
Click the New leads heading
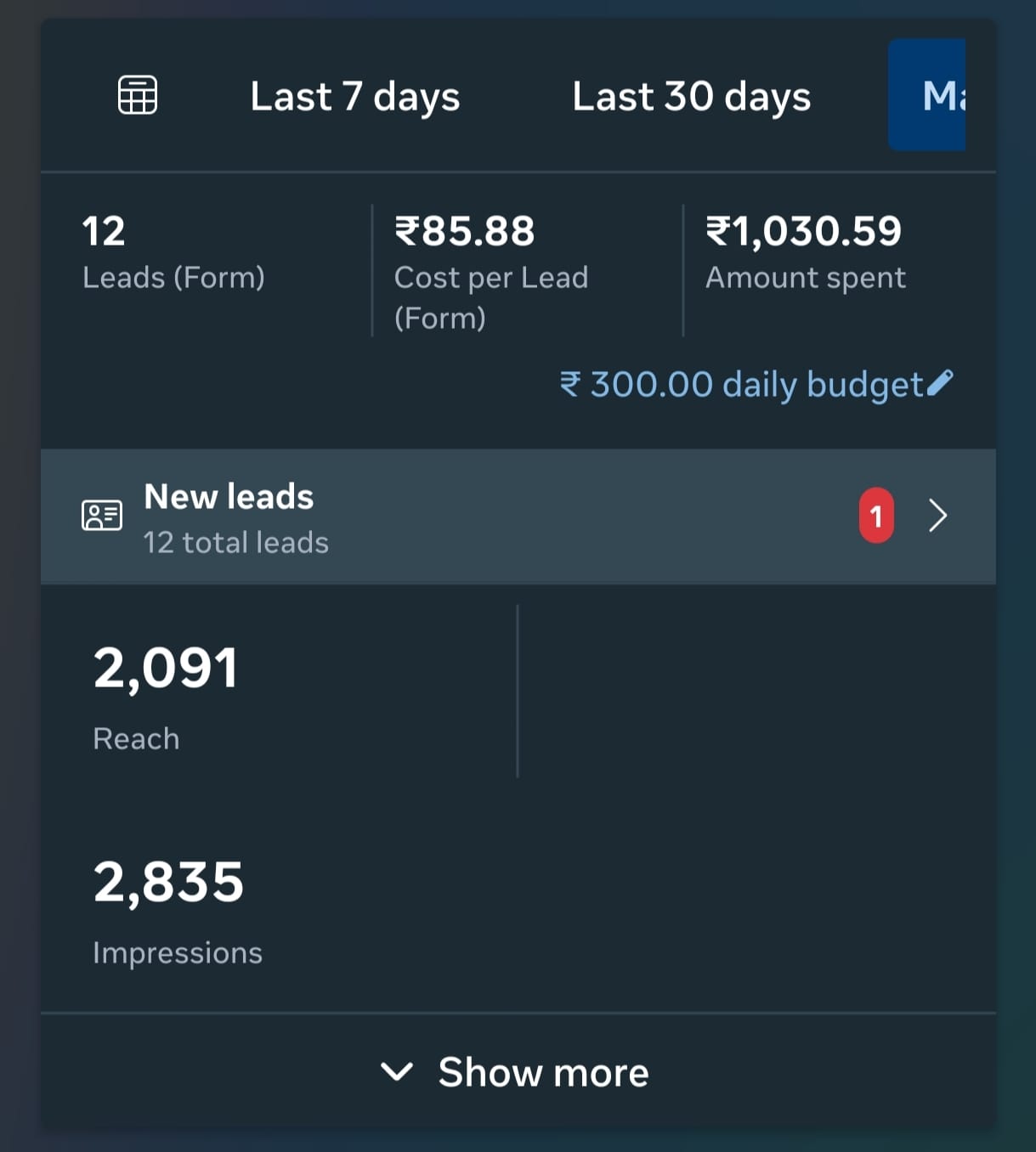pyautogui.click(x=229, y=496)
